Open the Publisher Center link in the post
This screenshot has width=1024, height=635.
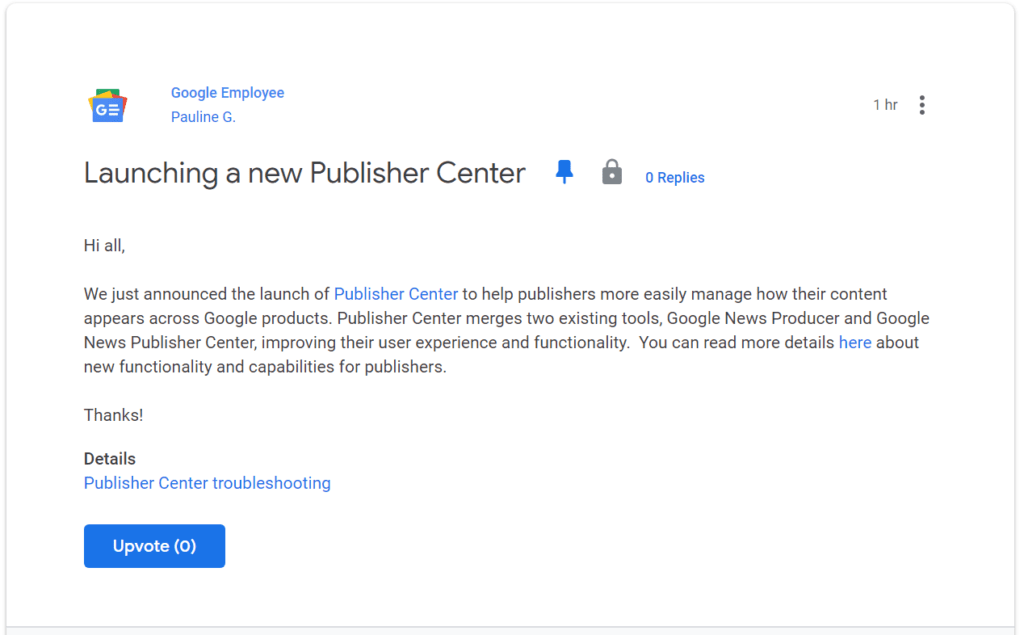pyautogui.click(x=395, y=294)
